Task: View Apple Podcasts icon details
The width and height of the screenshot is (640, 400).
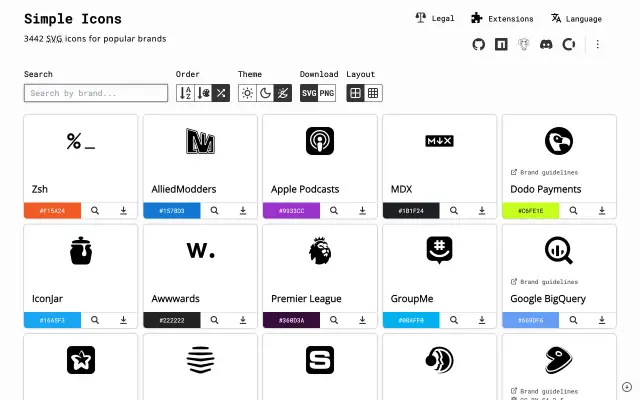Action: pyautogui.click(x=334, y=211)
